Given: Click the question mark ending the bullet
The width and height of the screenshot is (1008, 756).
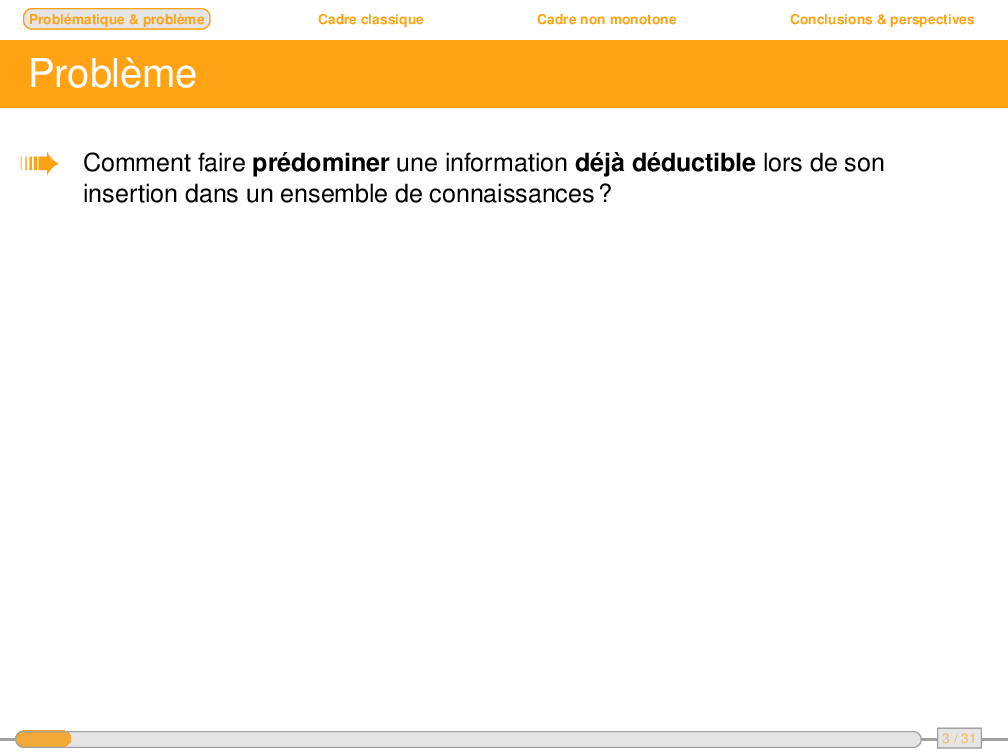Looking at the screenshot, I should [x=604, y=194].
